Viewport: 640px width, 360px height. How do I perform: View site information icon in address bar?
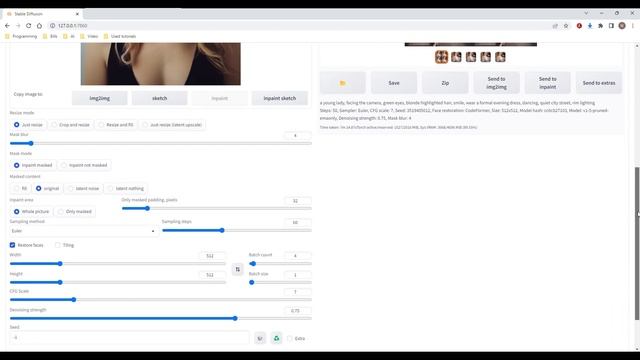[53, 25]
